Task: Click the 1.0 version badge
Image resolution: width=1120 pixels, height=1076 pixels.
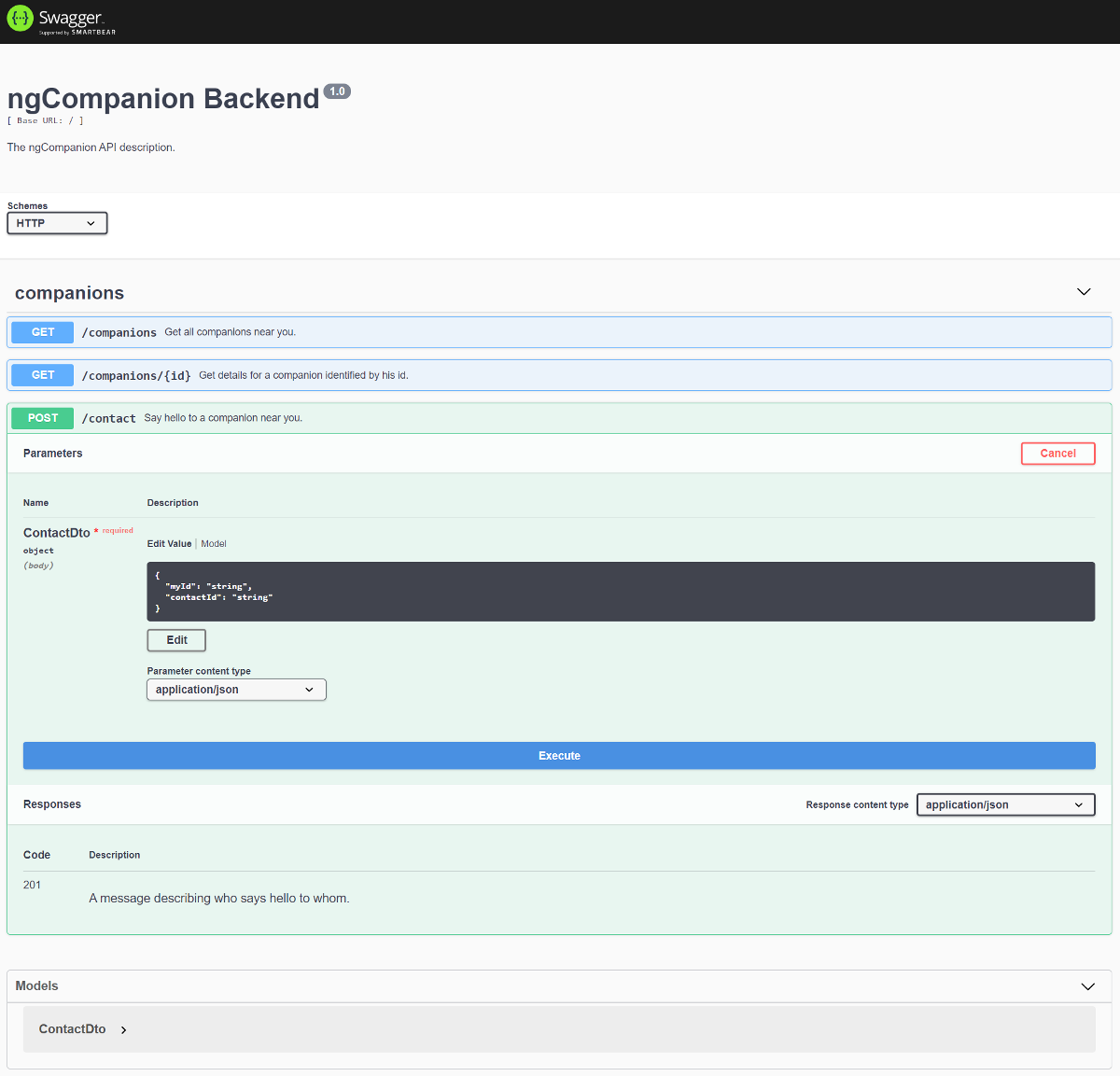Action: (337, 91)
